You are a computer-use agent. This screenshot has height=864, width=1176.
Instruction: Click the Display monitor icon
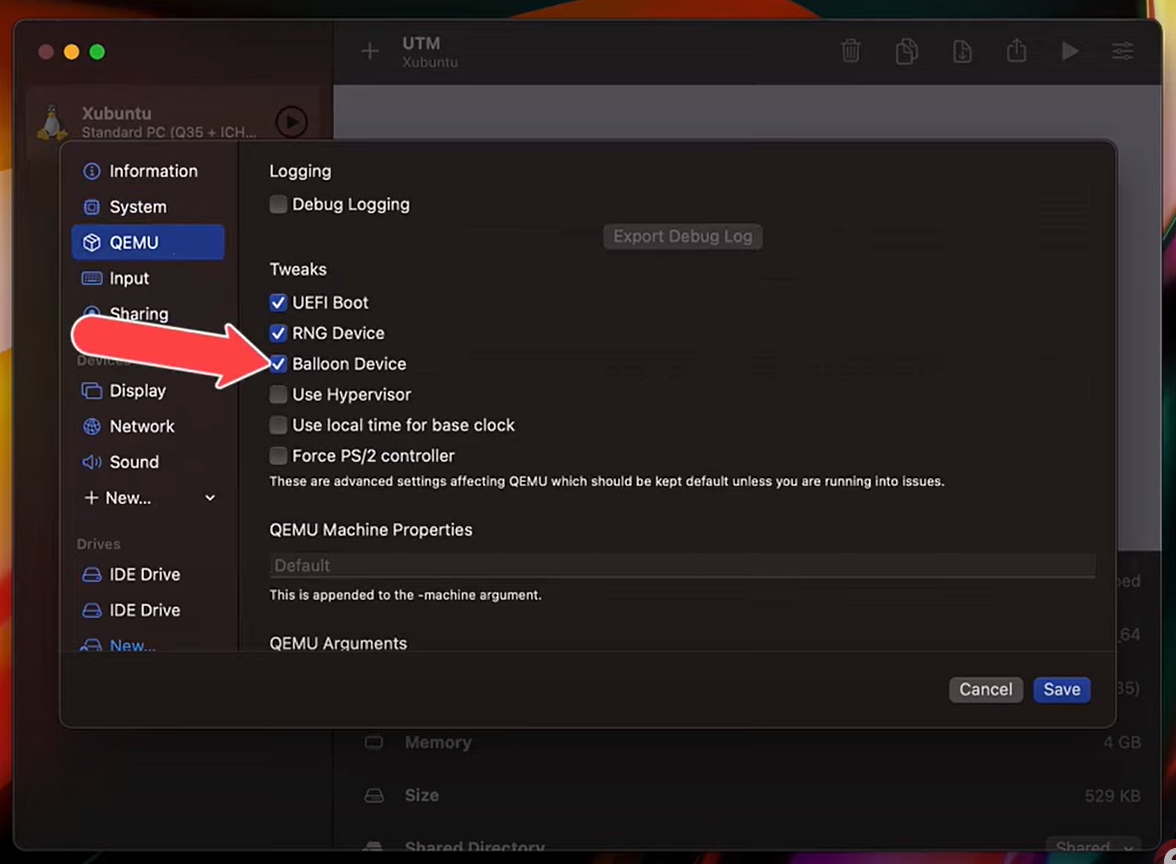tap(92, 391)
